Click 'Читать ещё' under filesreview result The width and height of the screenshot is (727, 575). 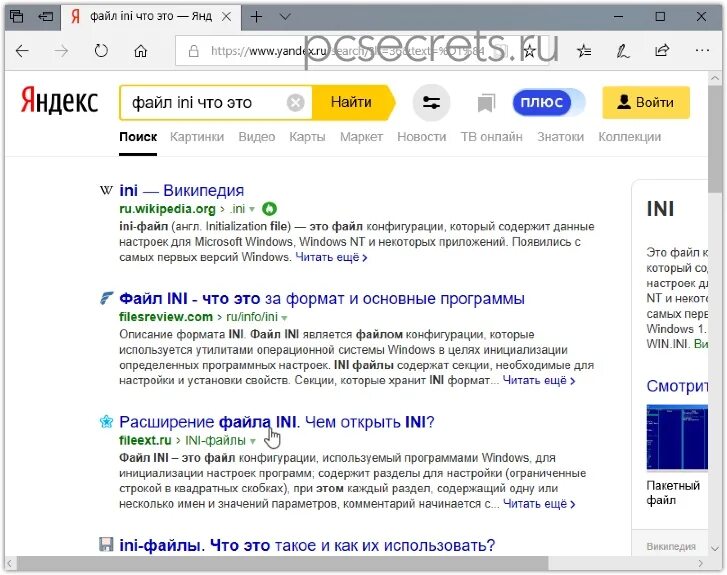(x=538, y=380)
